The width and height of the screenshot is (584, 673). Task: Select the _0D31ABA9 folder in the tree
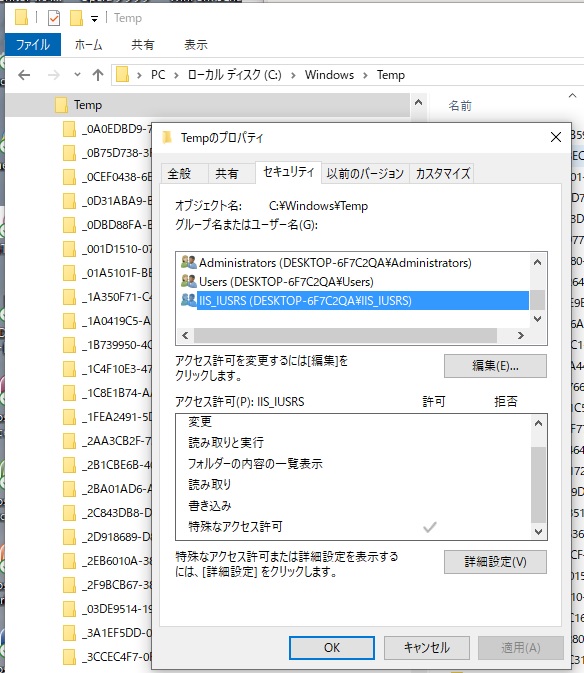[107, 201]
